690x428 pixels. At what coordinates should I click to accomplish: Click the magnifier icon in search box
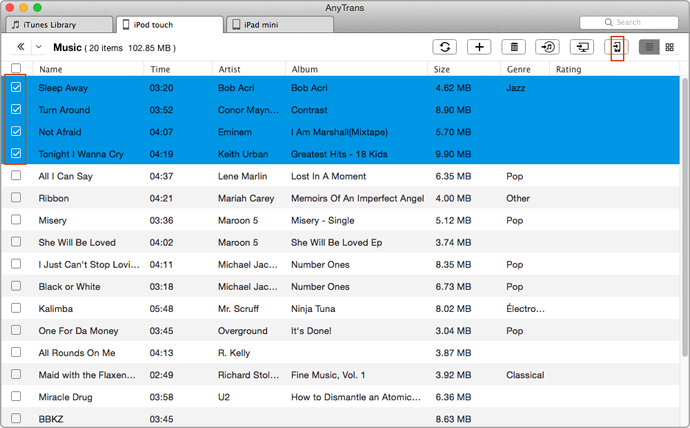[609, 22]
